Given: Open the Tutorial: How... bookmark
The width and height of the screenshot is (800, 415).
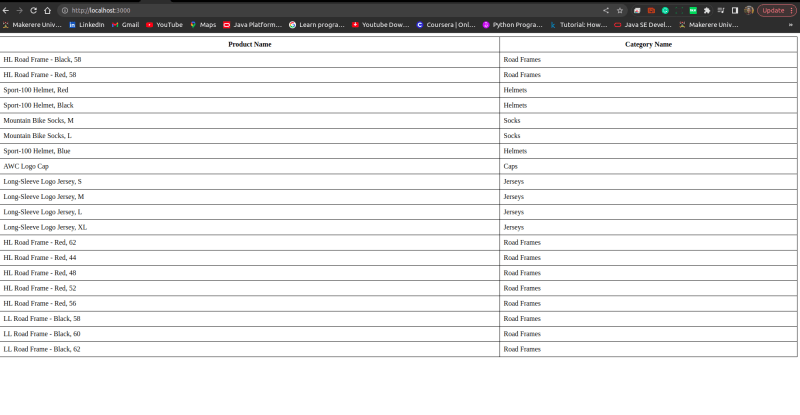Looking at the screenshot, I should coord(579,25).
